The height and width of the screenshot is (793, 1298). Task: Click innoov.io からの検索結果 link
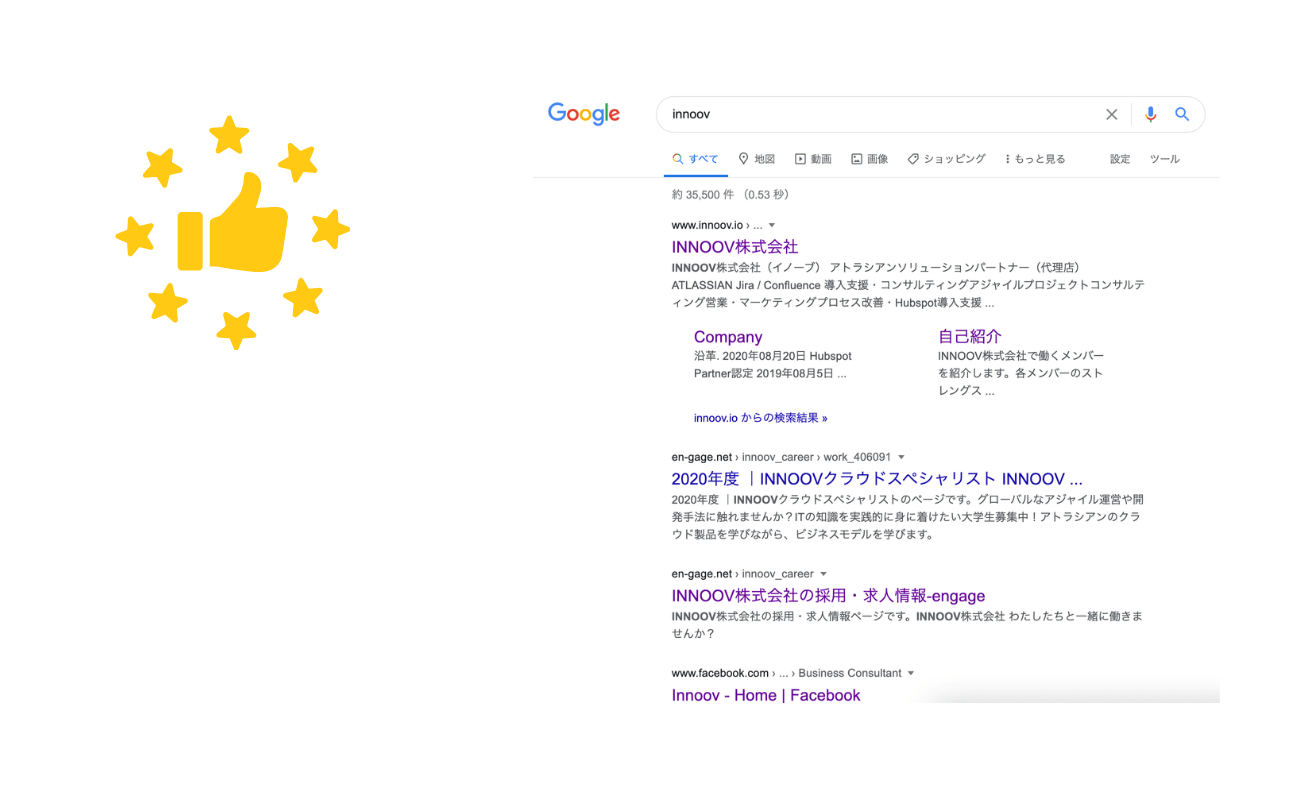760,418
